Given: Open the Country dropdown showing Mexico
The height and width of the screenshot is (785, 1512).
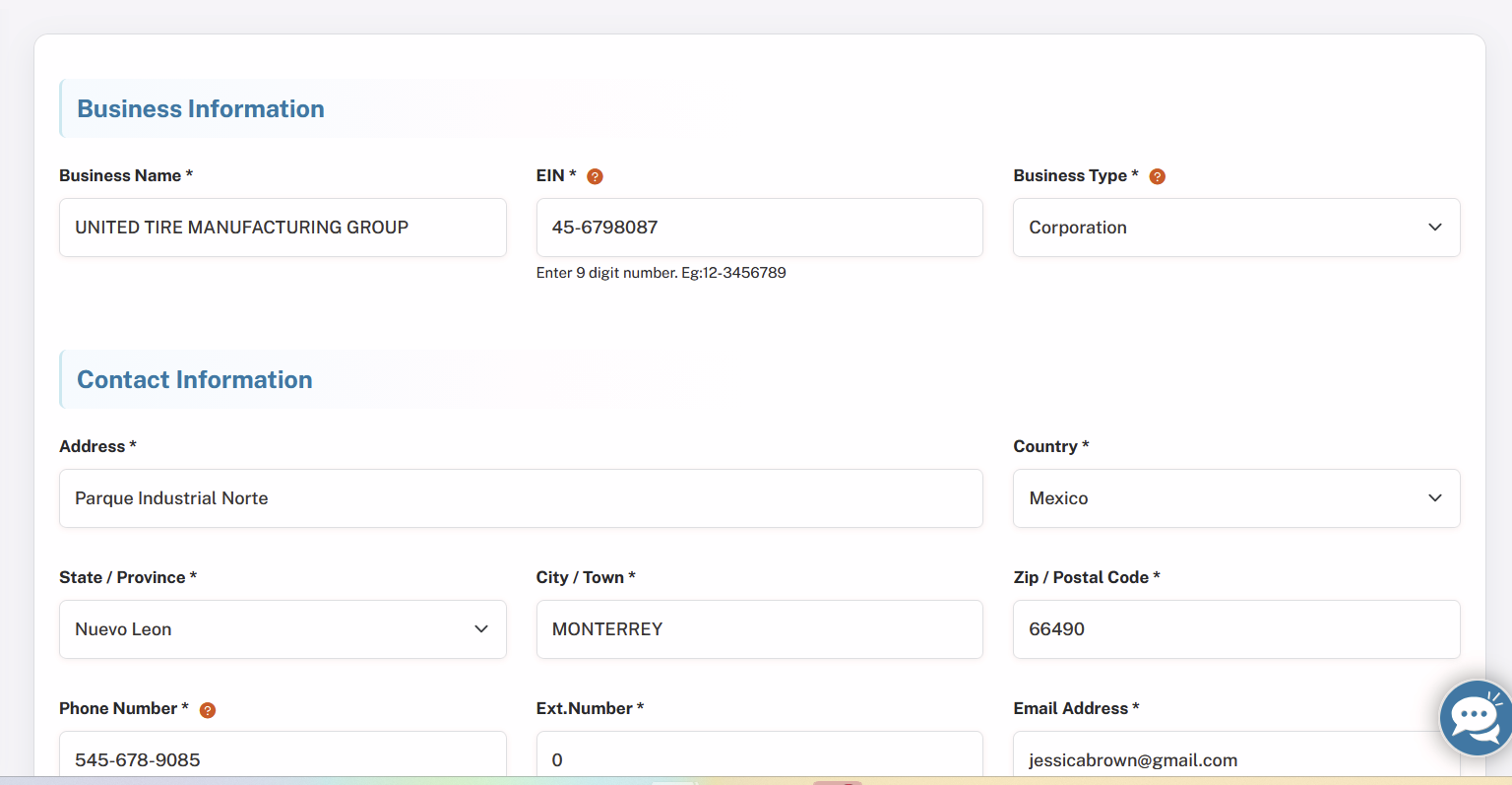Looking at the screenshot, I should point(1236,498).
